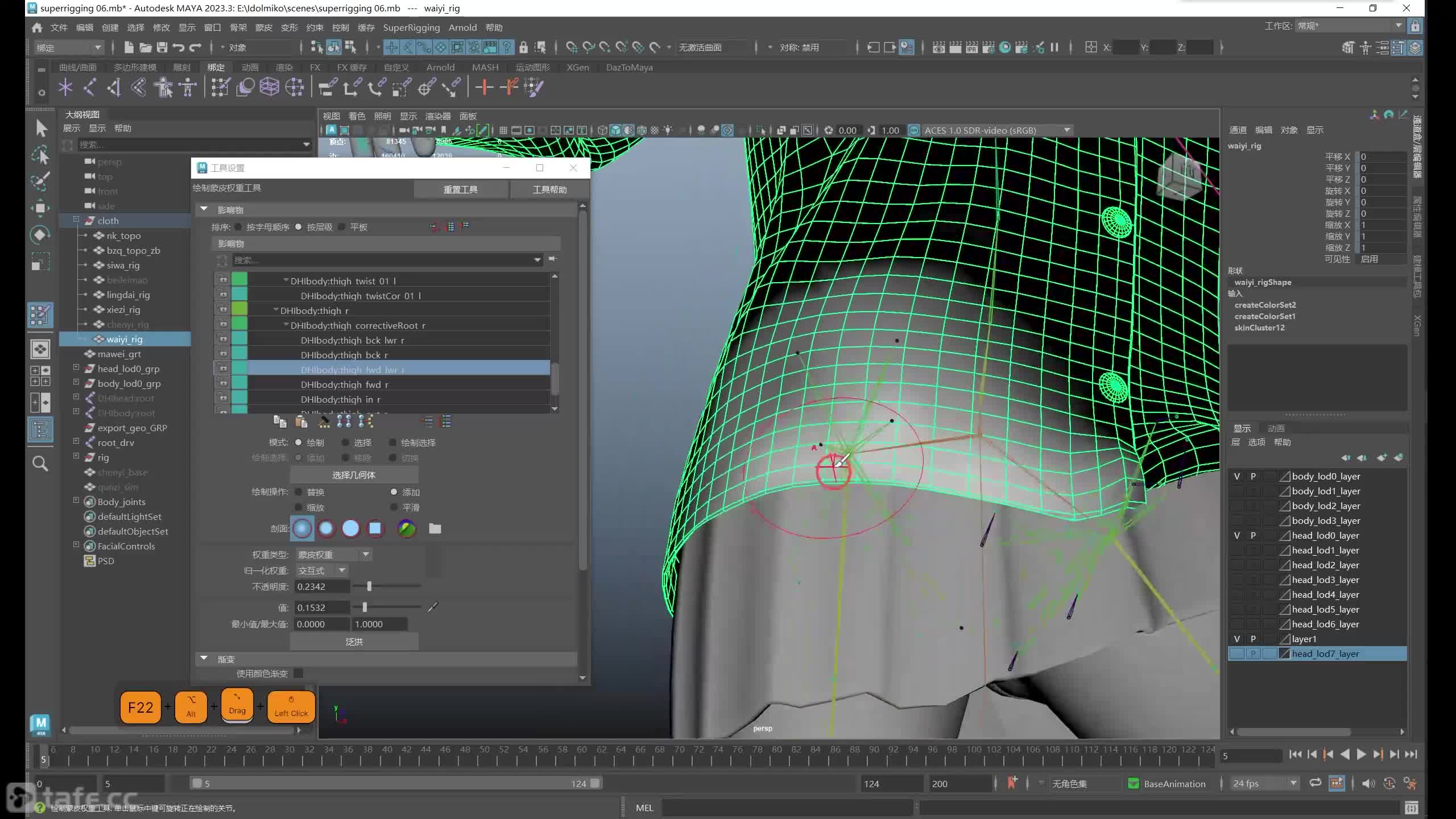Select the Square brush profile
Image resolution: width=1456 pixels, height=819 pixels.
pos(375,528)
